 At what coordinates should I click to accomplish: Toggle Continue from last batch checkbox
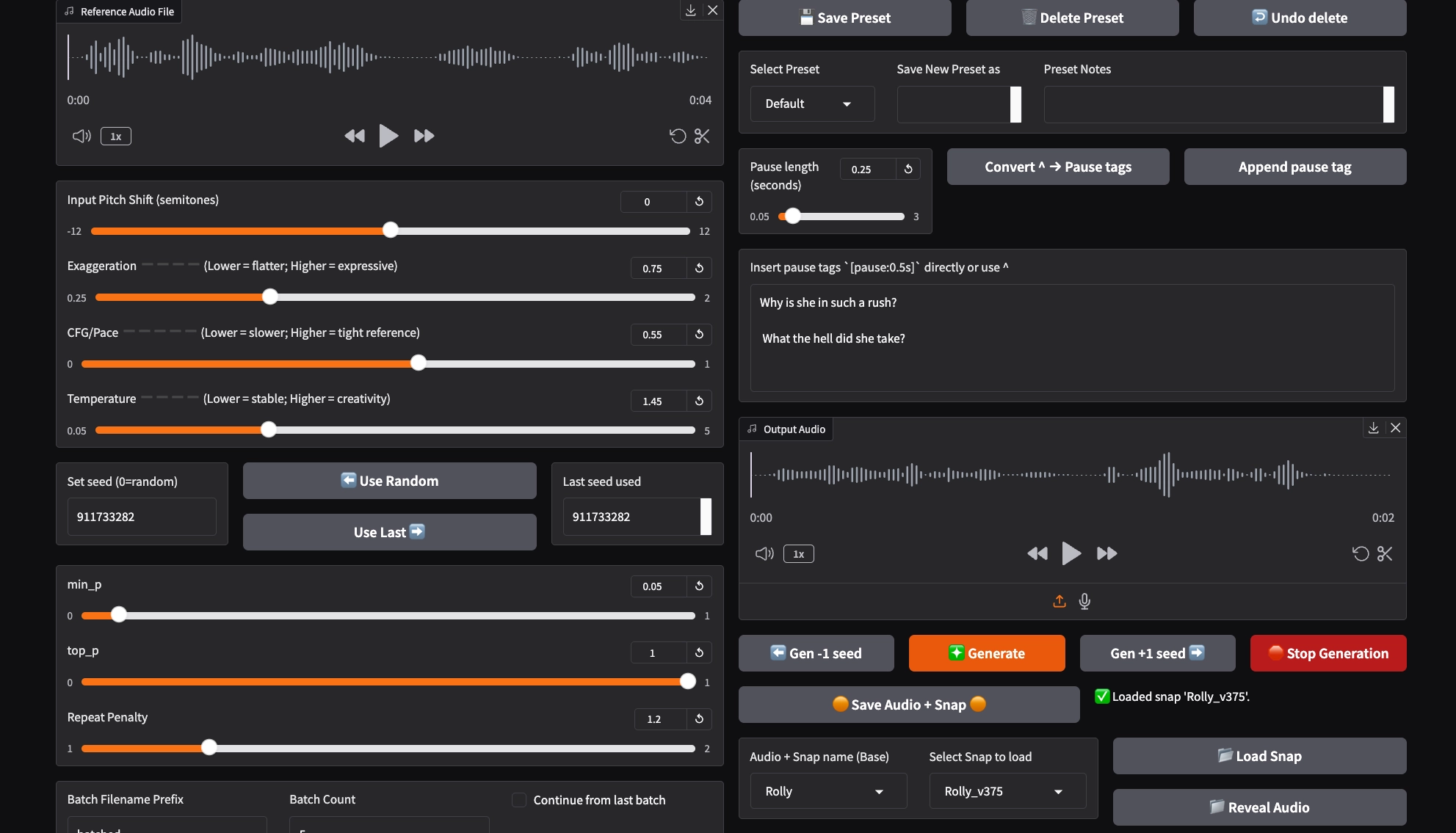[x=519, y=800]
